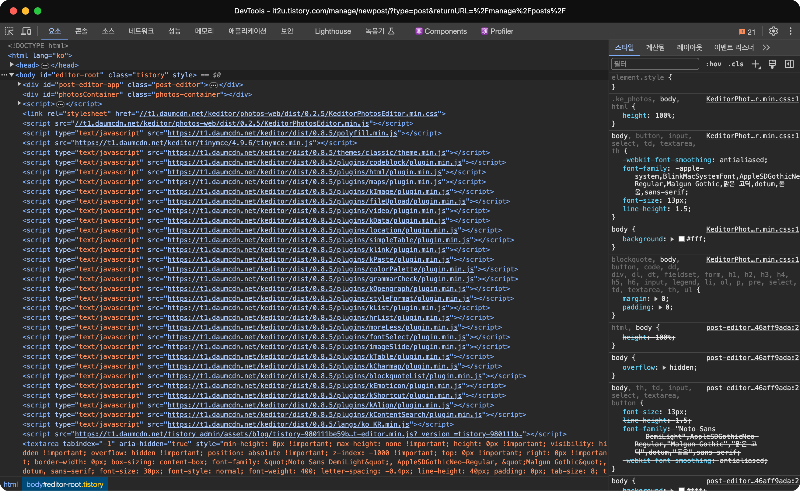The image size is (800, 491).
Task: Toggle the .cls class editor
Action: [736, 64]
